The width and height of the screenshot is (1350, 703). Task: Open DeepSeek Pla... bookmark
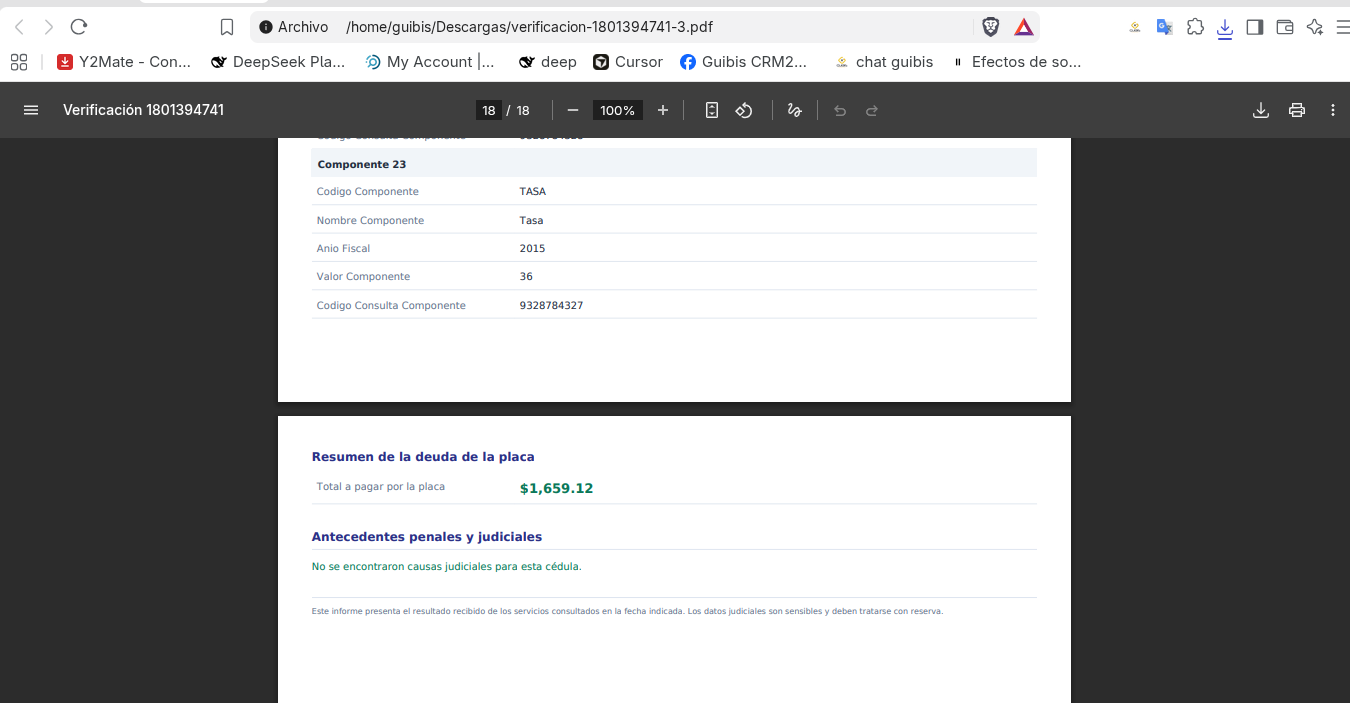pos(278,62)
